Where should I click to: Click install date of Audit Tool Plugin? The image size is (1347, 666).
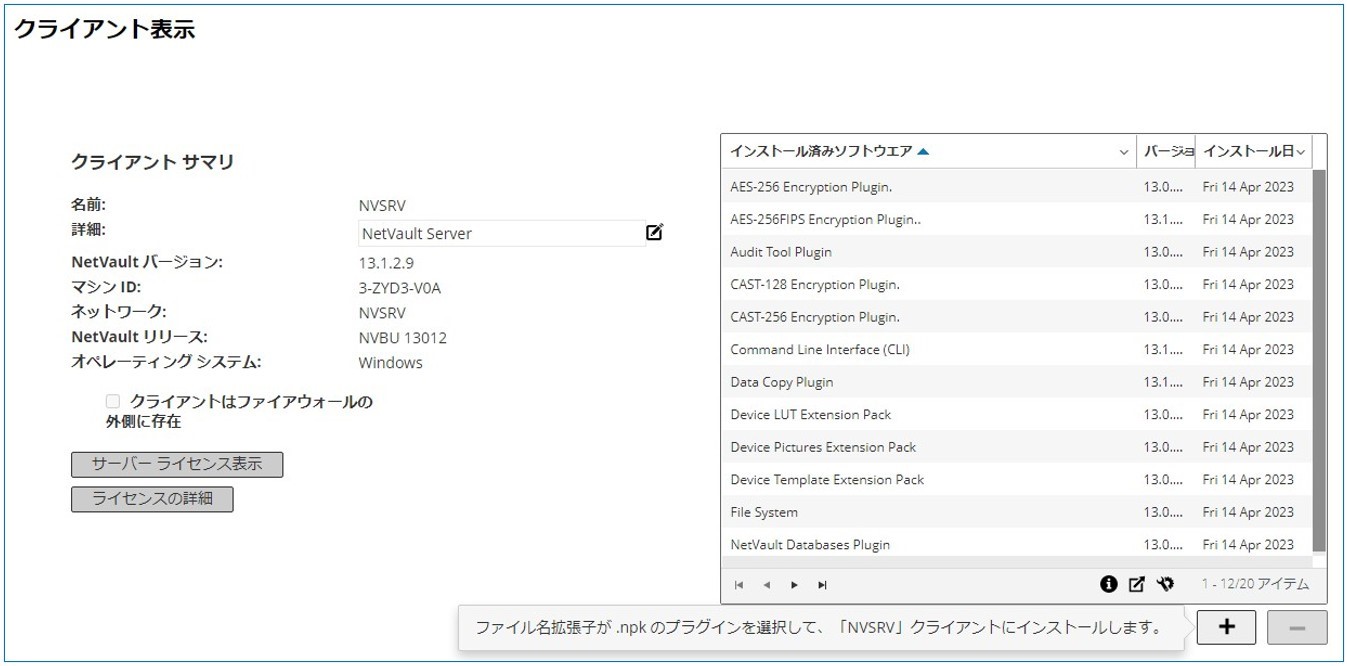click(1248, 252)
